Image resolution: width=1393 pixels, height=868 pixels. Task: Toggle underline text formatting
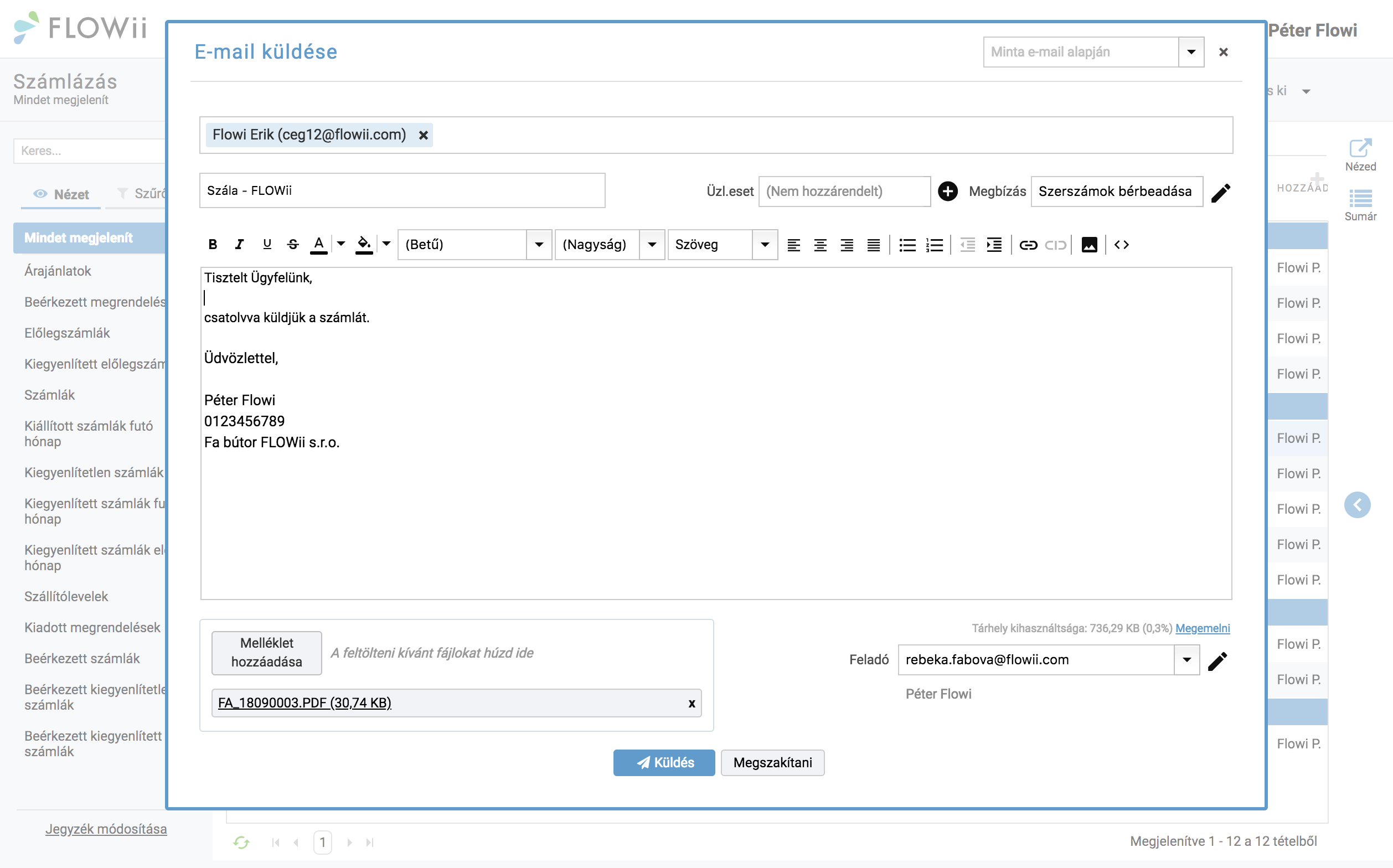(267, 245)
